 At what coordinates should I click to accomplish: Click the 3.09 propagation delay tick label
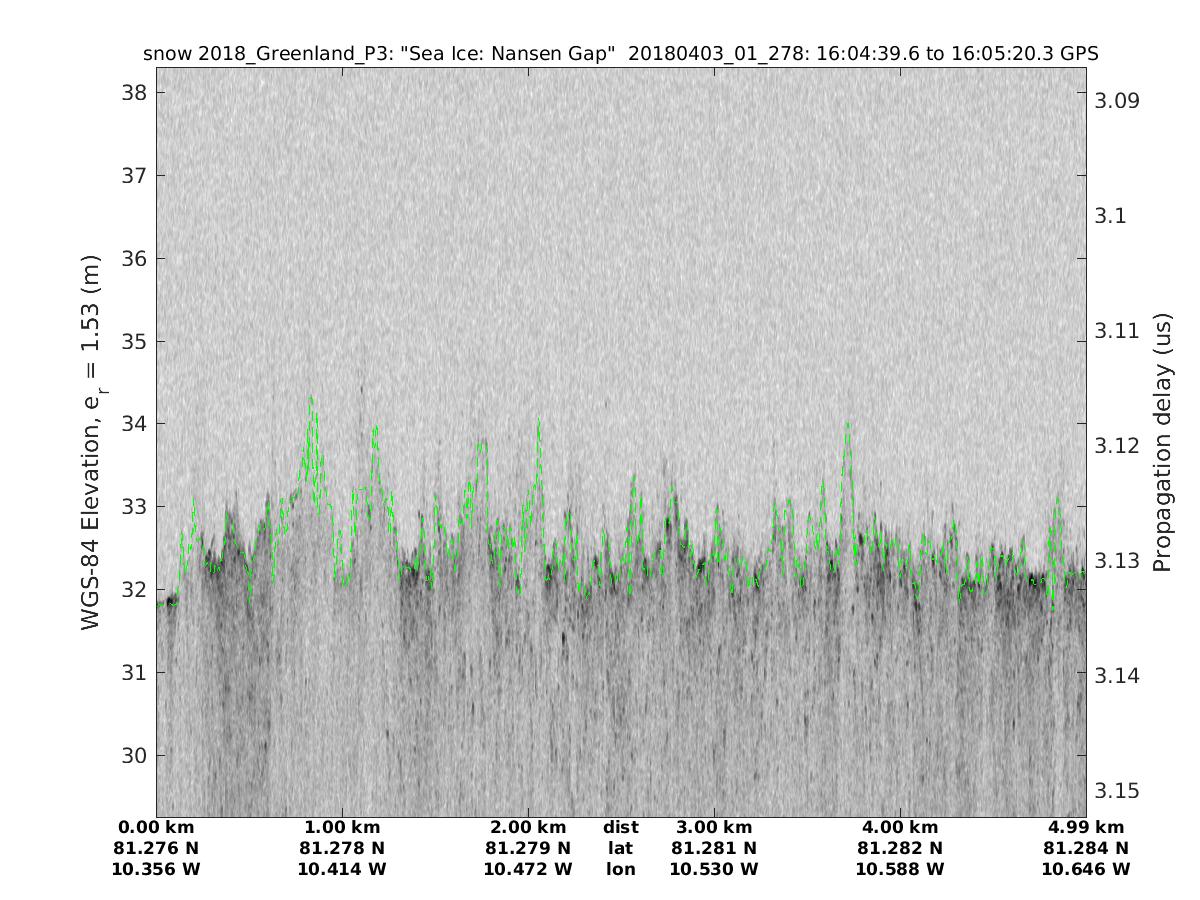tap(1117, 101)
